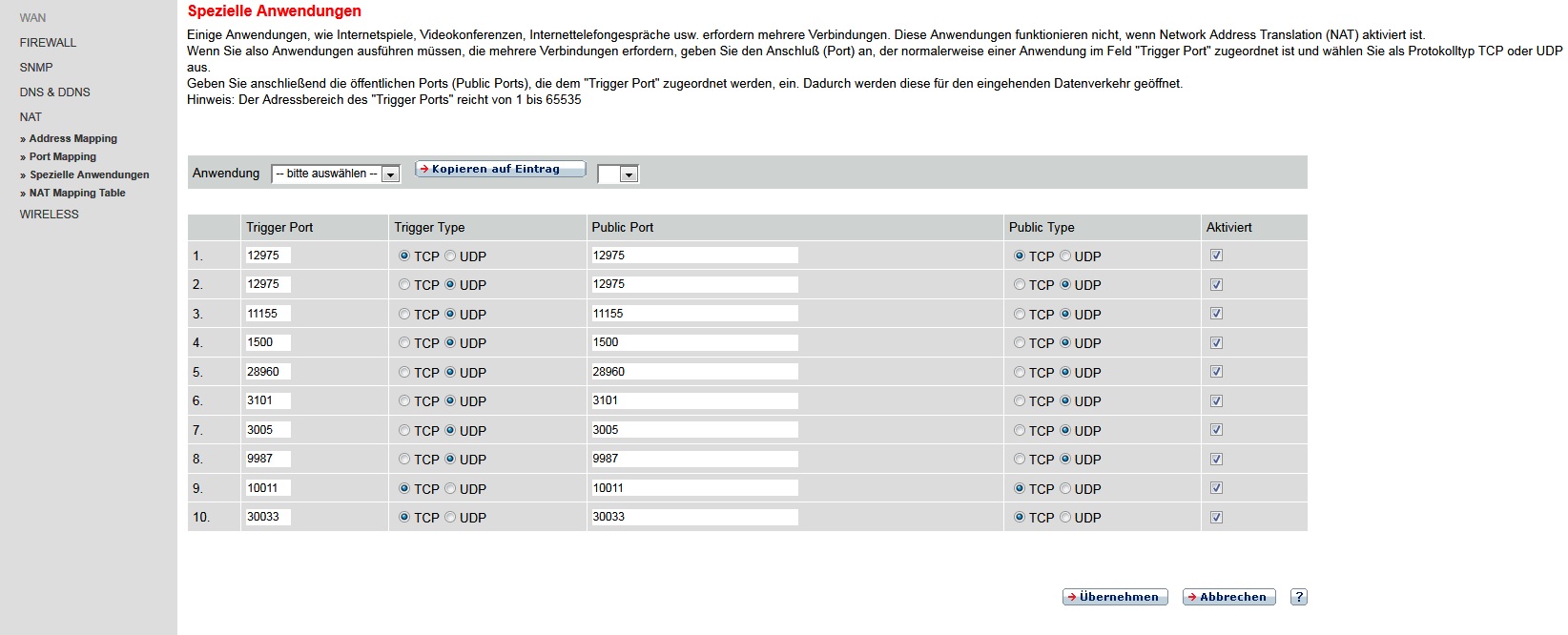Go to Port Mapping submenu

click(x=62, y=156)
